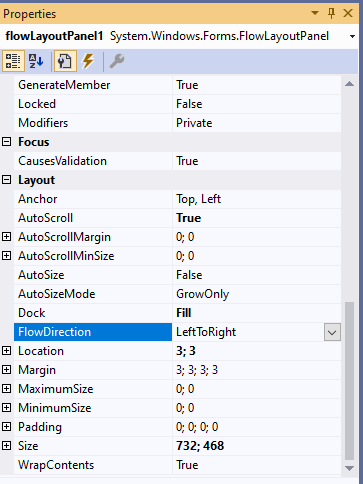
Task: Click the Padding value 0; 0; 0; 0
Action: coord(197,427)
